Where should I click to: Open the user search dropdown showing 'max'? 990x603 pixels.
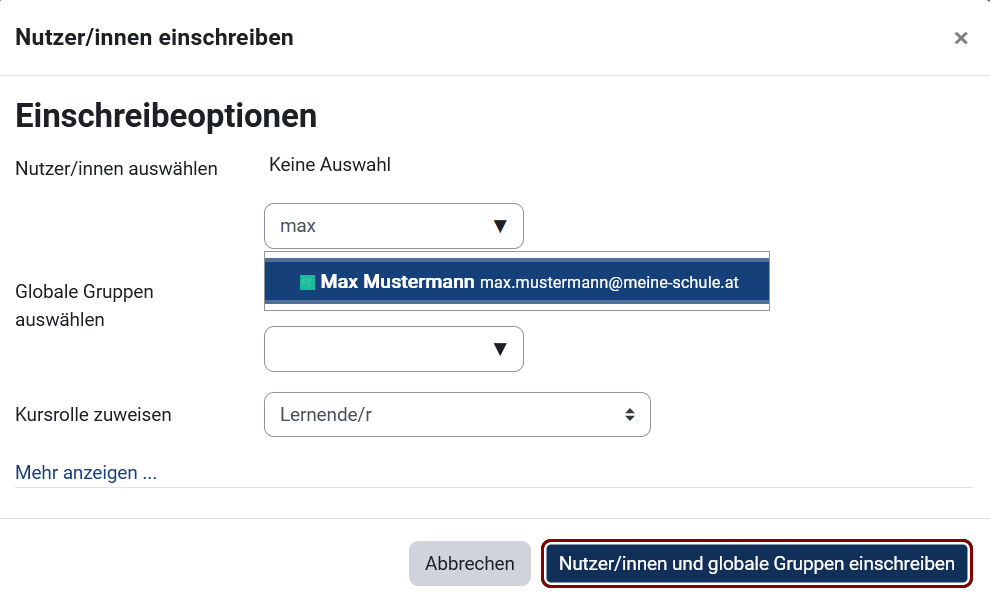(393, 226)
